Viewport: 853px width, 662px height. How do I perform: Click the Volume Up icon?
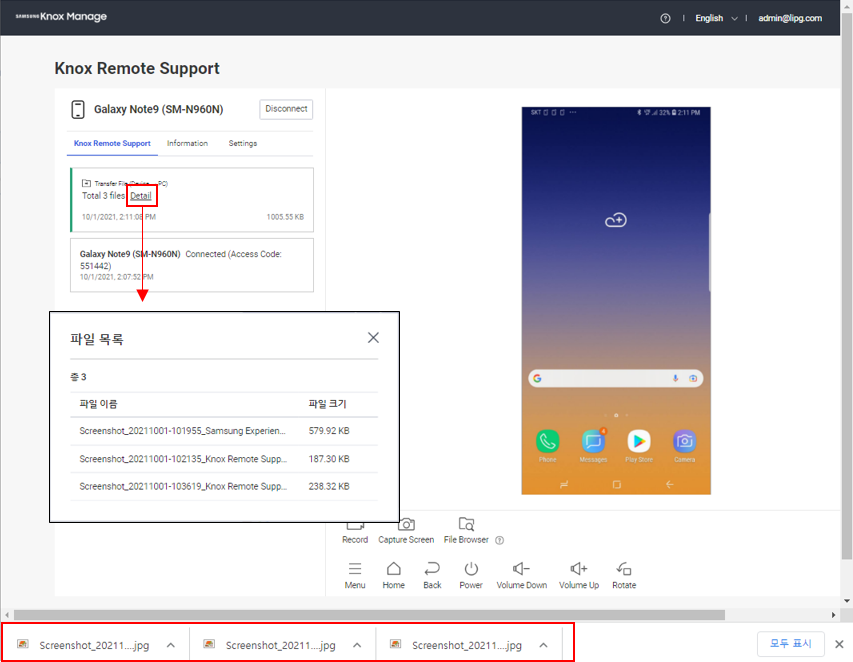[x=578, y=568]
